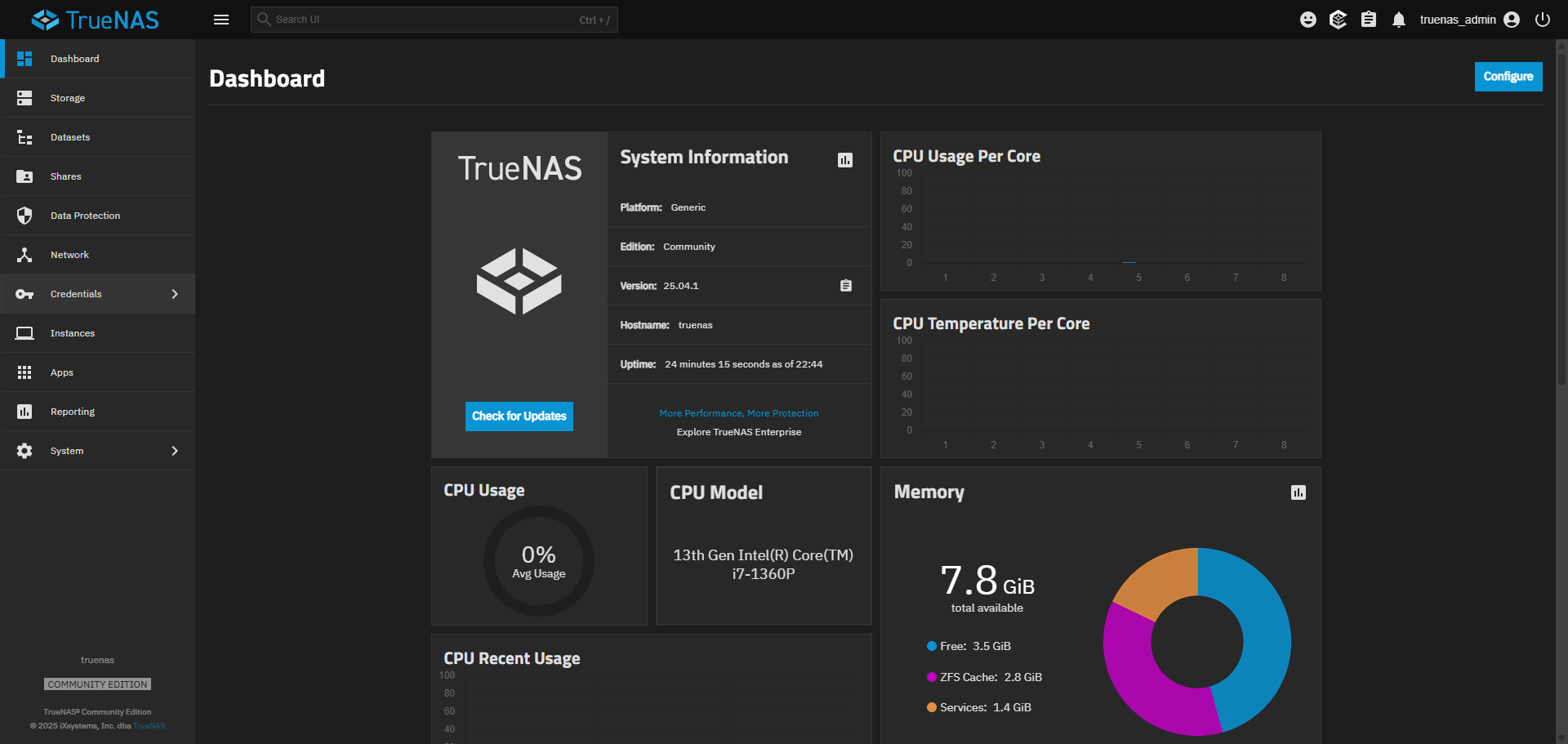Open the Dashboard menu item
This screenshot has height=744, width=1568.
tap(98, 59)
